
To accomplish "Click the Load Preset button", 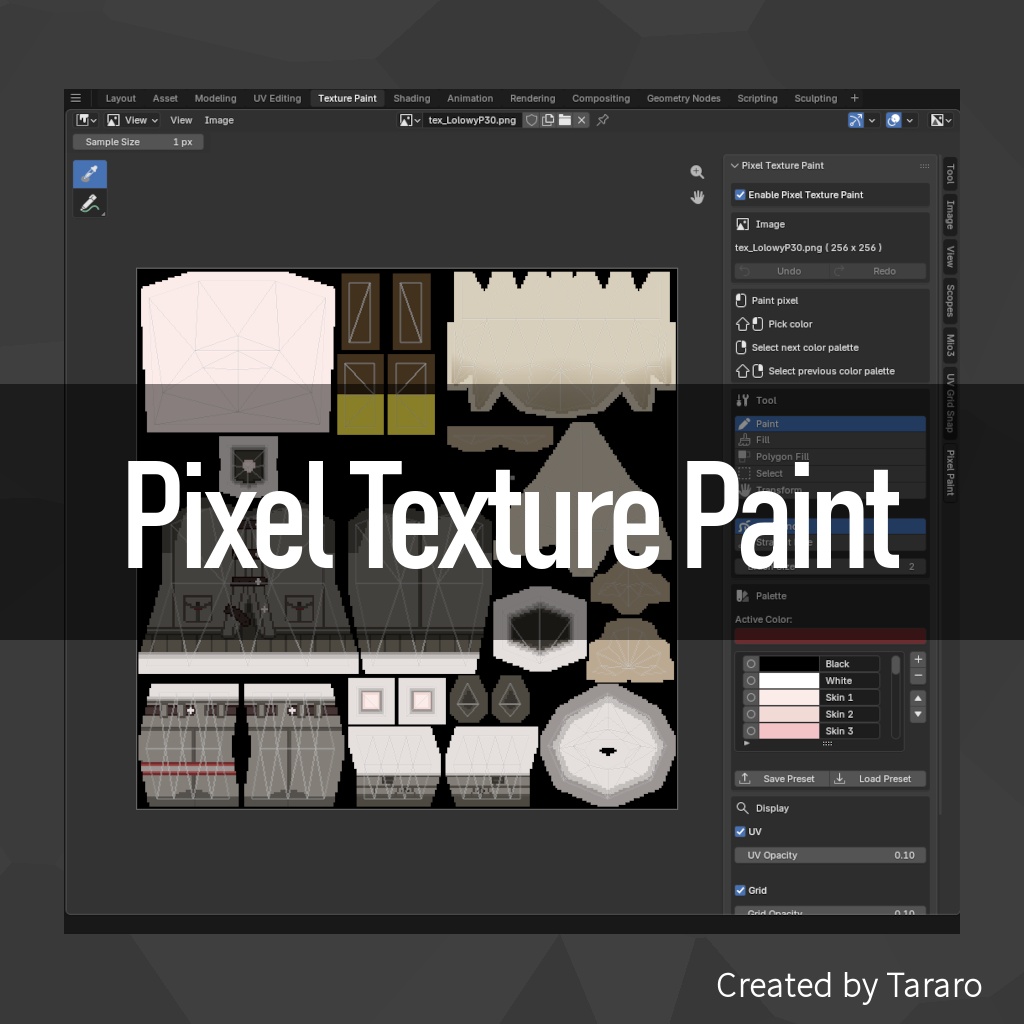I will (x=878, y=778).
